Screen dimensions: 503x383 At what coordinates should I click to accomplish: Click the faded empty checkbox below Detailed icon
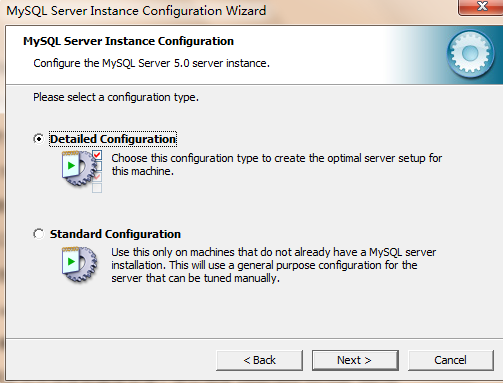(x=97, y=188)
